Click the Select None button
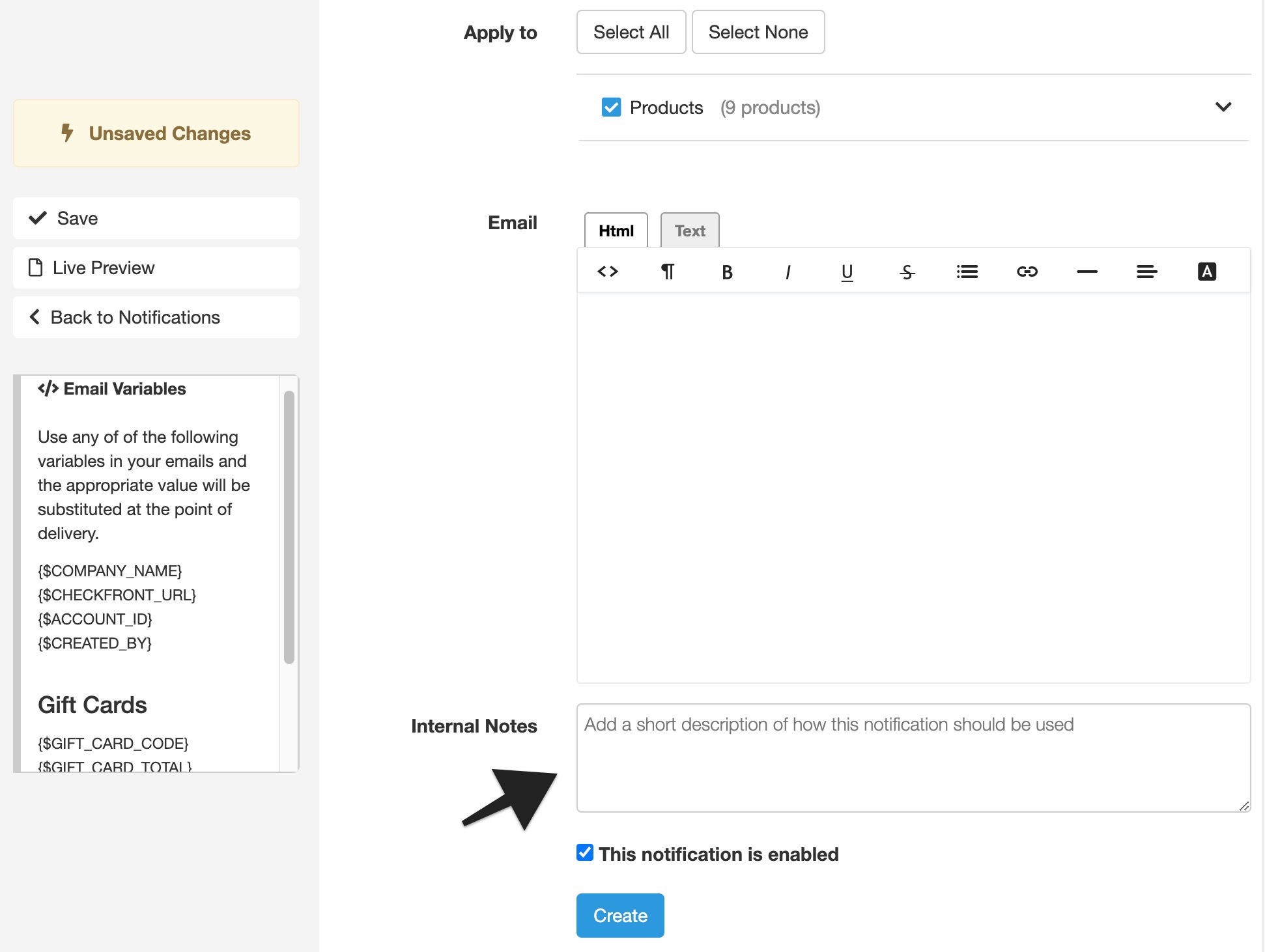Screen dimensions: 1265x952 coord(758,32)
